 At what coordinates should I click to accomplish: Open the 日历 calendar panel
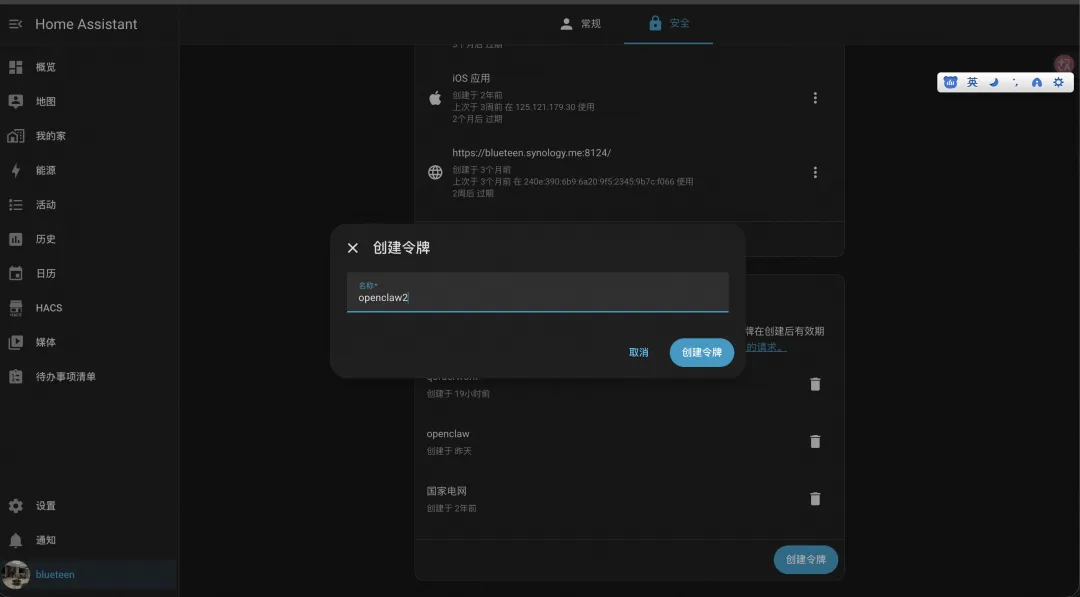88,273
